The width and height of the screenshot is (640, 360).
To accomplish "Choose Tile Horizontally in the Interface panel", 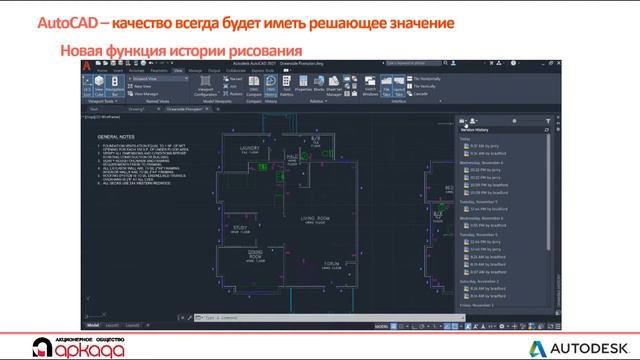I will pyautogui.click(x=424, y=78).
